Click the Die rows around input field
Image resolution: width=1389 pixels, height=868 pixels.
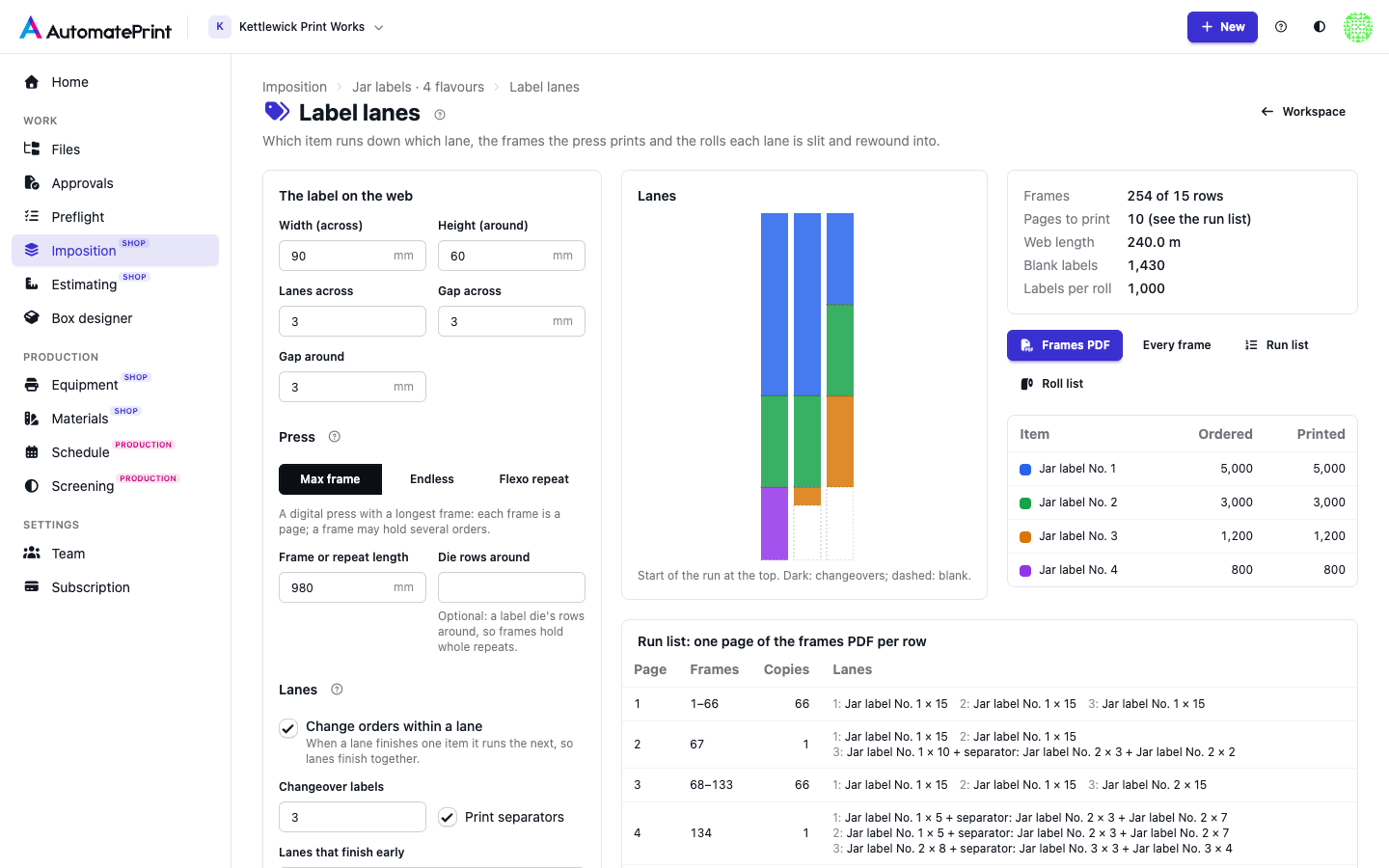pos(511,587)
